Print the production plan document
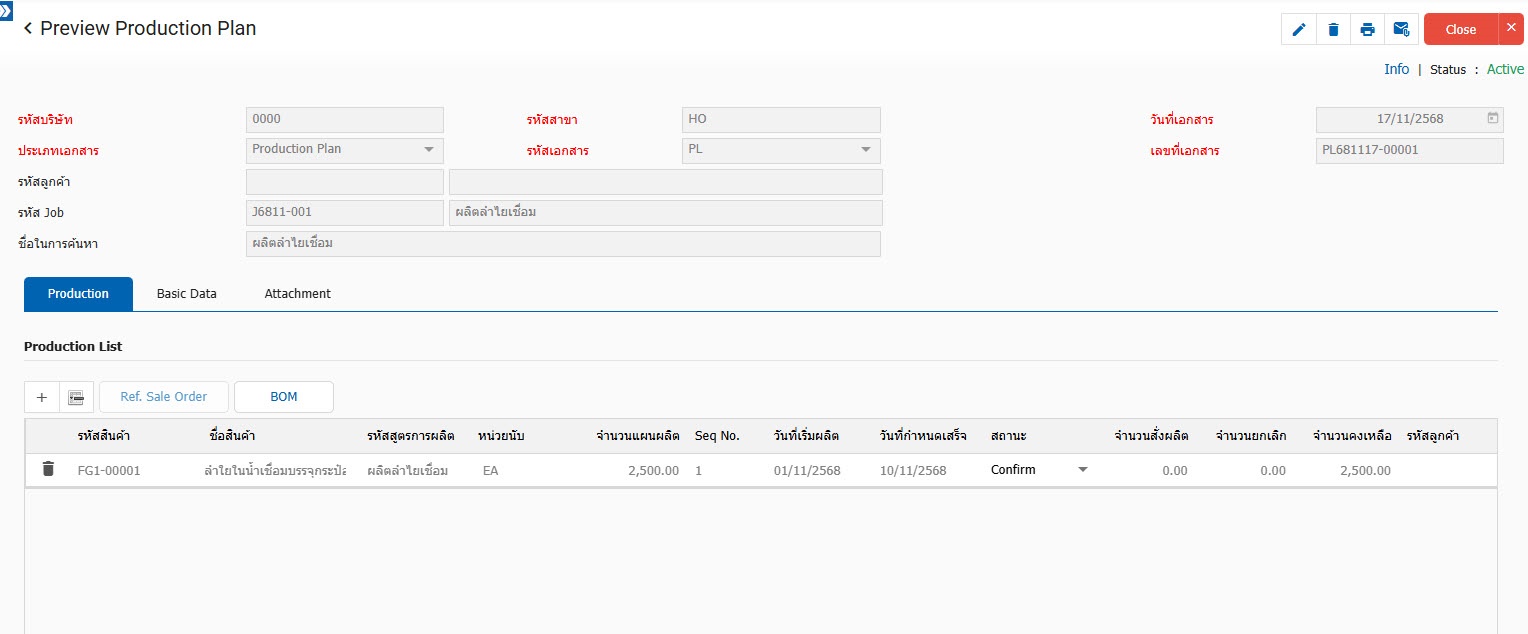The width and height of the screenshot is (1528, 634). tap(1367, 29)
